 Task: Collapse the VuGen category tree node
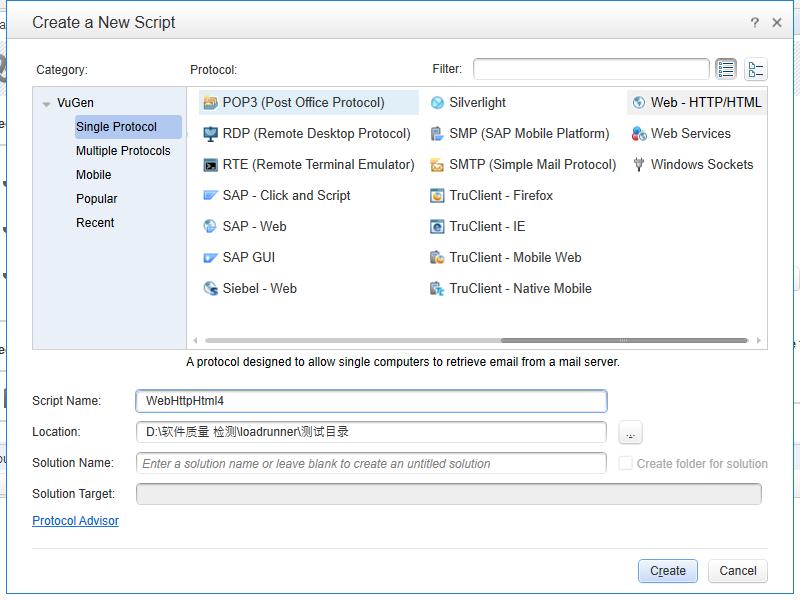point(46,104)
